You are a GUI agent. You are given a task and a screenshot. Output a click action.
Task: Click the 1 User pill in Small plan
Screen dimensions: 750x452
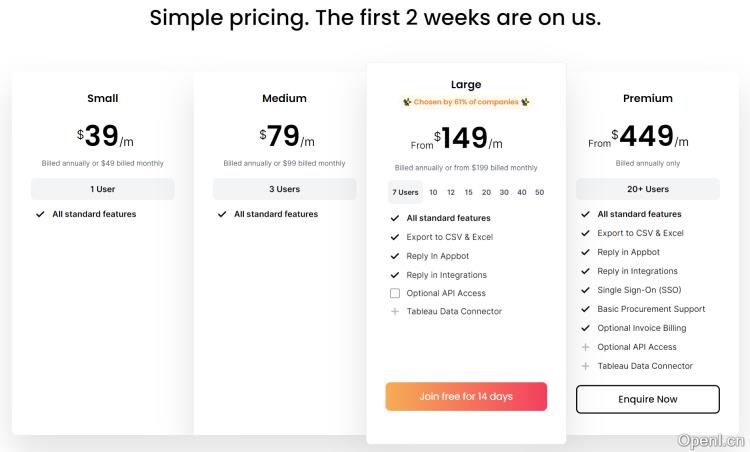(103, 189)
